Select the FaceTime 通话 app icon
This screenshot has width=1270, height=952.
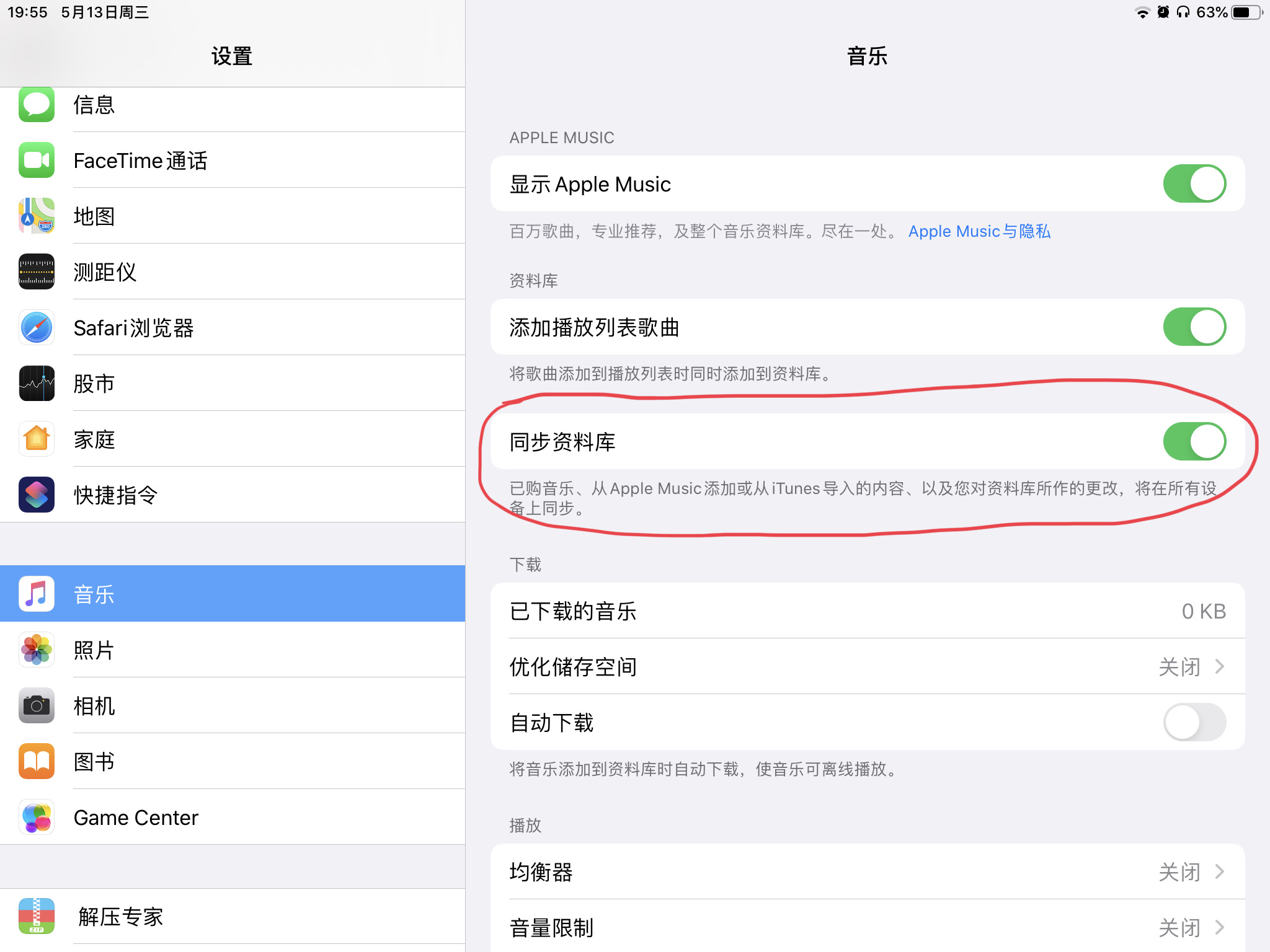tap(36, 160)
